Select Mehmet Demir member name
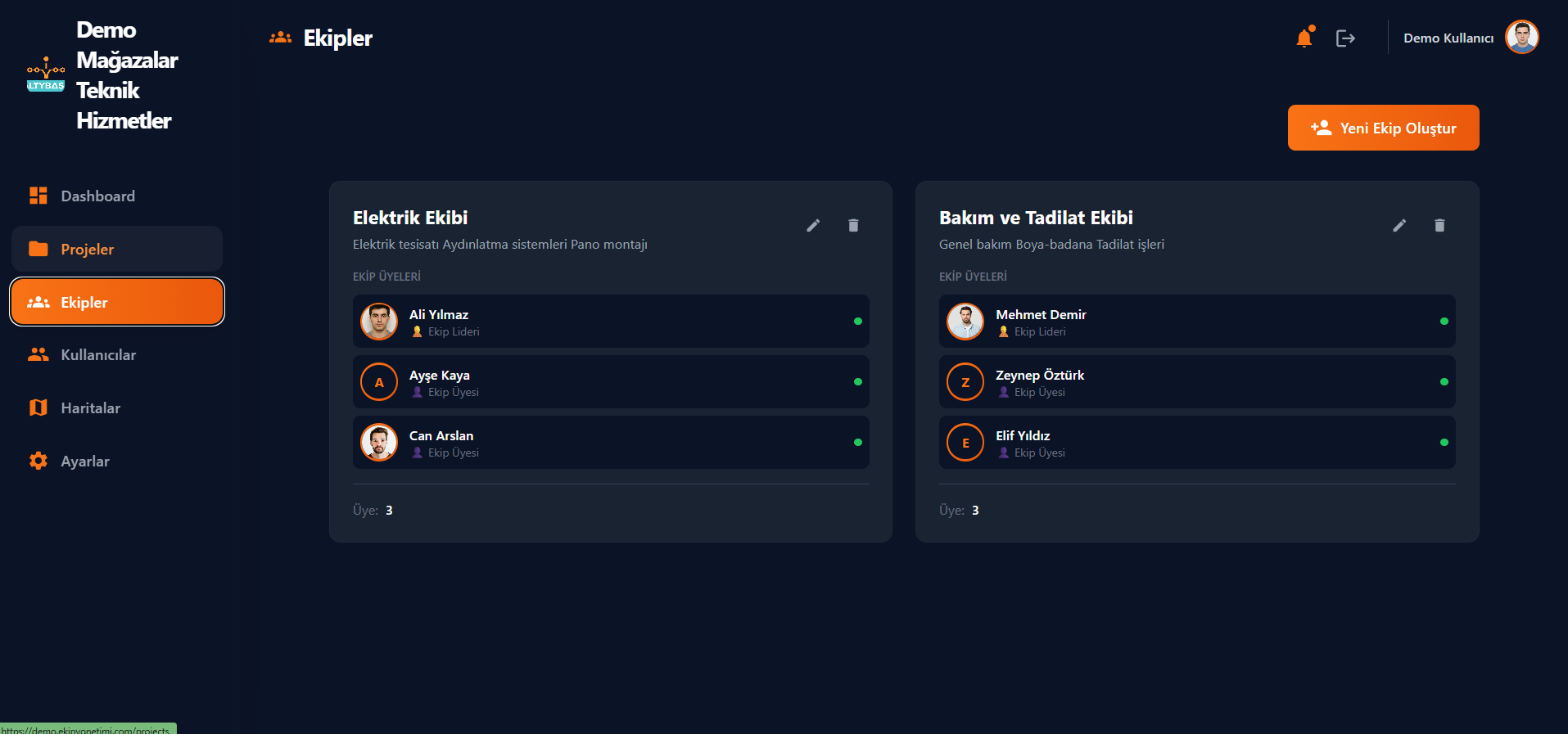1568x734 pixels. coord(1041,314)
